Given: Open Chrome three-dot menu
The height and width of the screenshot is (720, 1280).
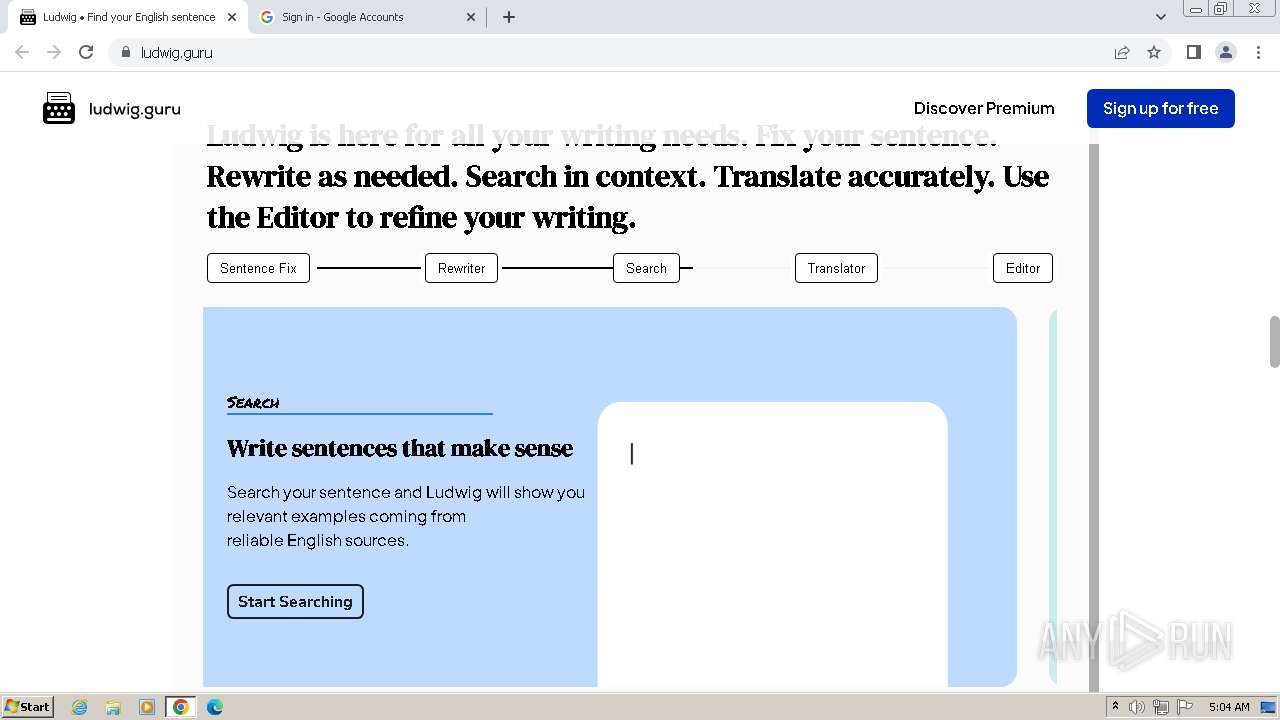Looking at the screenshot, I should coord(1257,52).
